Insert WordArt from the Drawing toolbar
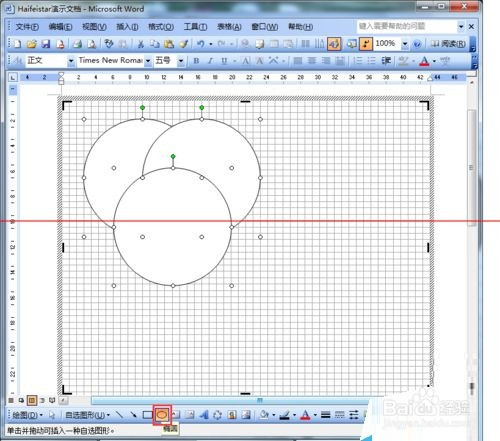The height and width of the screenshot is (441, 500). click(x=204, y=415)
